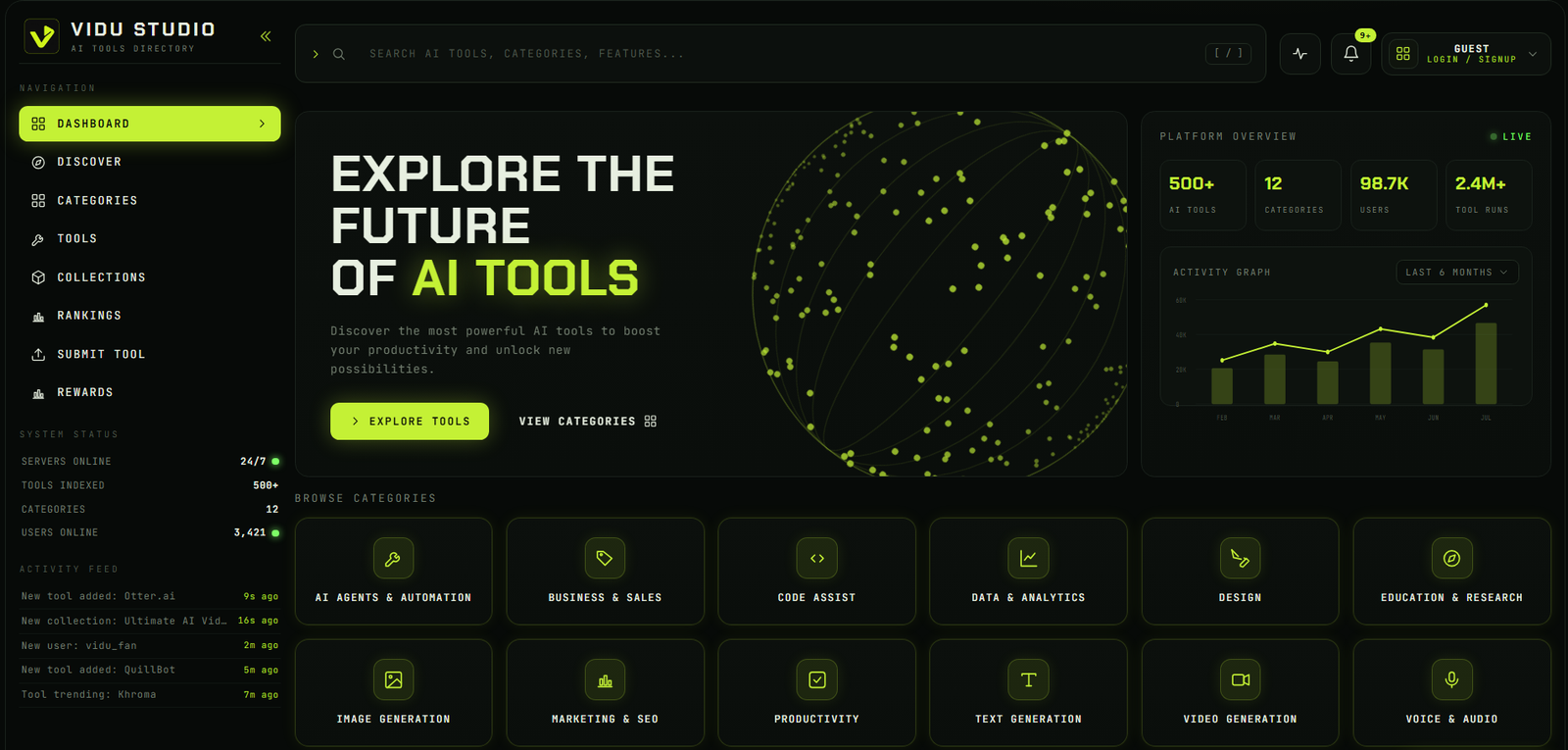Viewport: 1568px width, 750px height.
Task: Click the Collections box icon
Action: [x=38, y=277]
